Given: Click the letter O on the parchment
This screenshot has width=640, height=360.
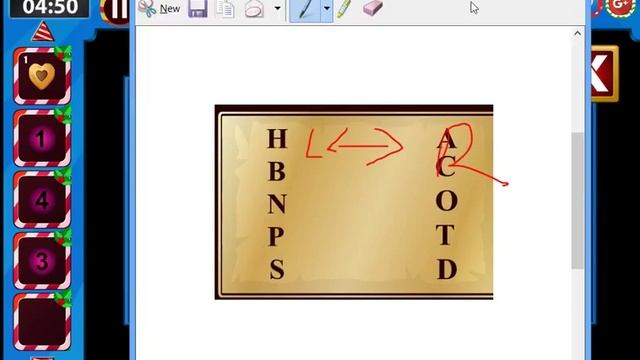Looking at the screenshot, I should (446, 201).
